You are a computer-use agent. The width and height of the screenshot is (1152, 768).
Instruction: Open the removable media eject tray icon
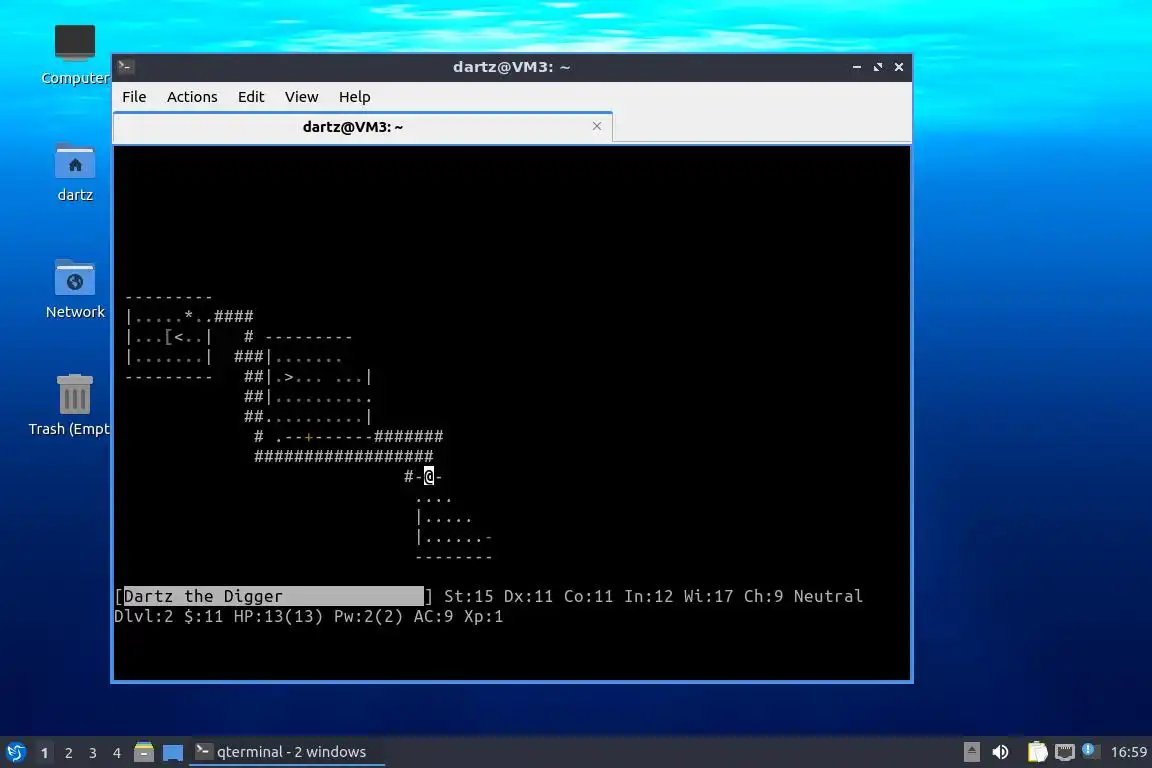tap(971, 752)
